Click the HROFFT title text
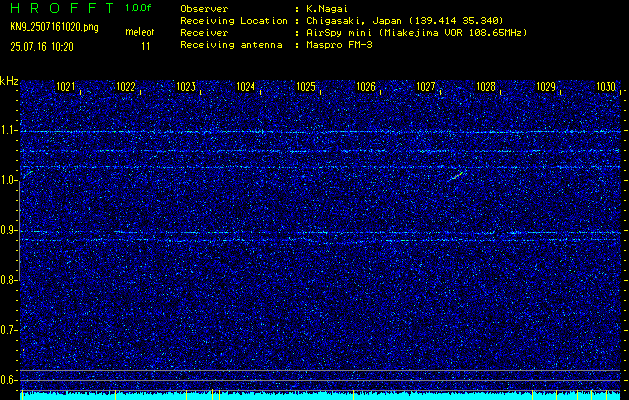The image size is (629, 400). pos(62,8)
